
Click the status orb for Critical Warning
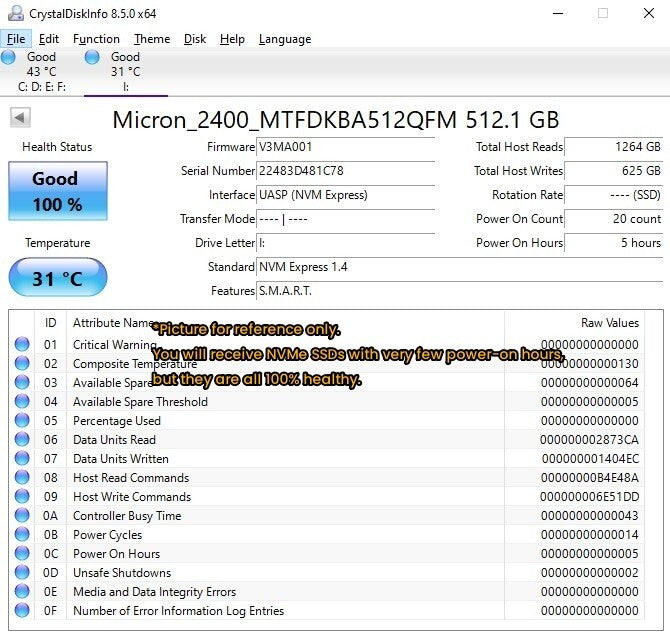(22, 344)
